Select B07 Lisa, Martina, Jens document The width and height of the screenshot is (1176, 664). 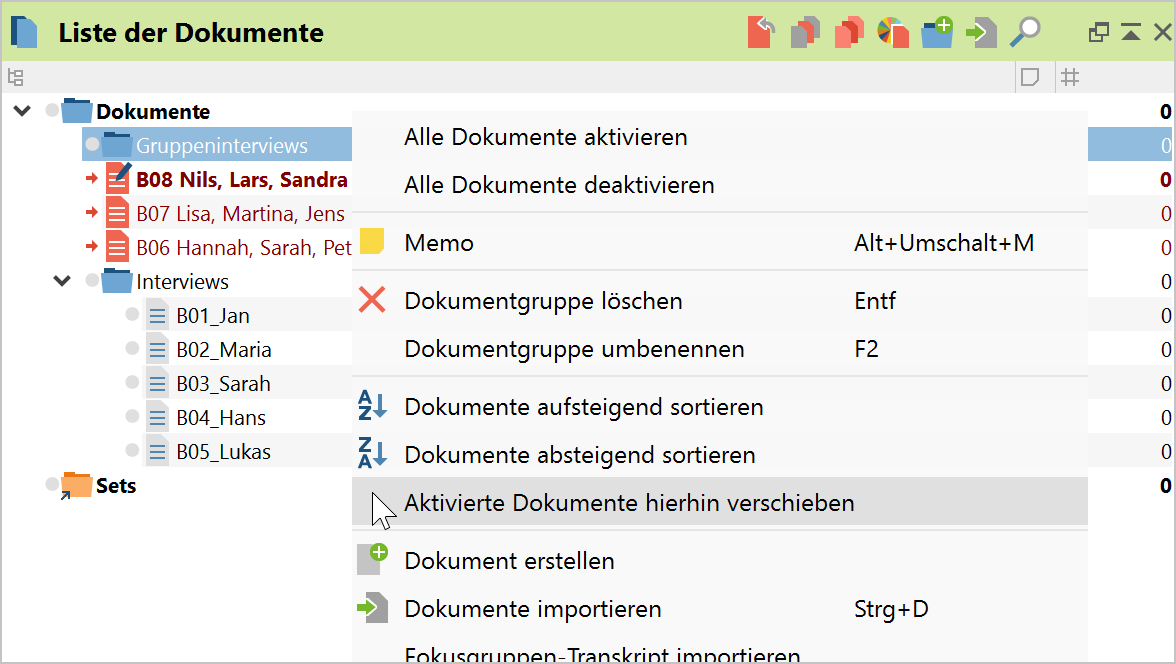tap(240, 214)
